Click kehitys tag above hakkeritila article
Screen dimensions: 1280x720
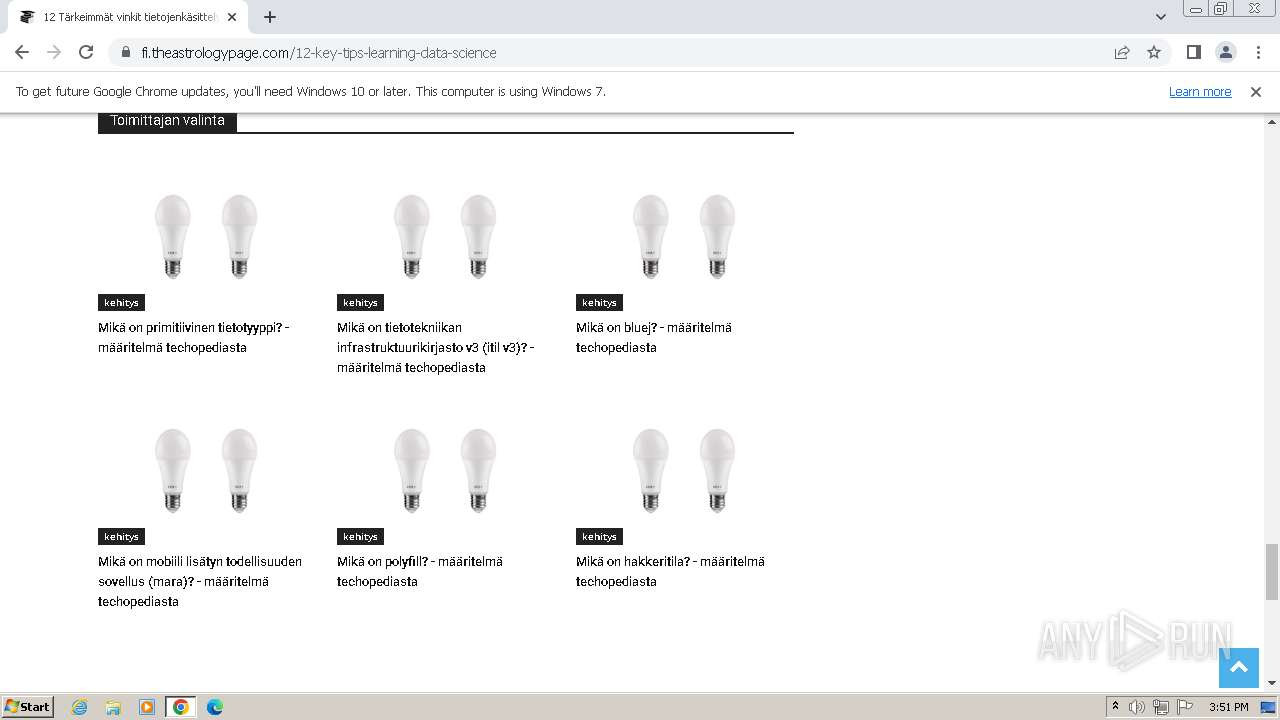click(599, 536)
